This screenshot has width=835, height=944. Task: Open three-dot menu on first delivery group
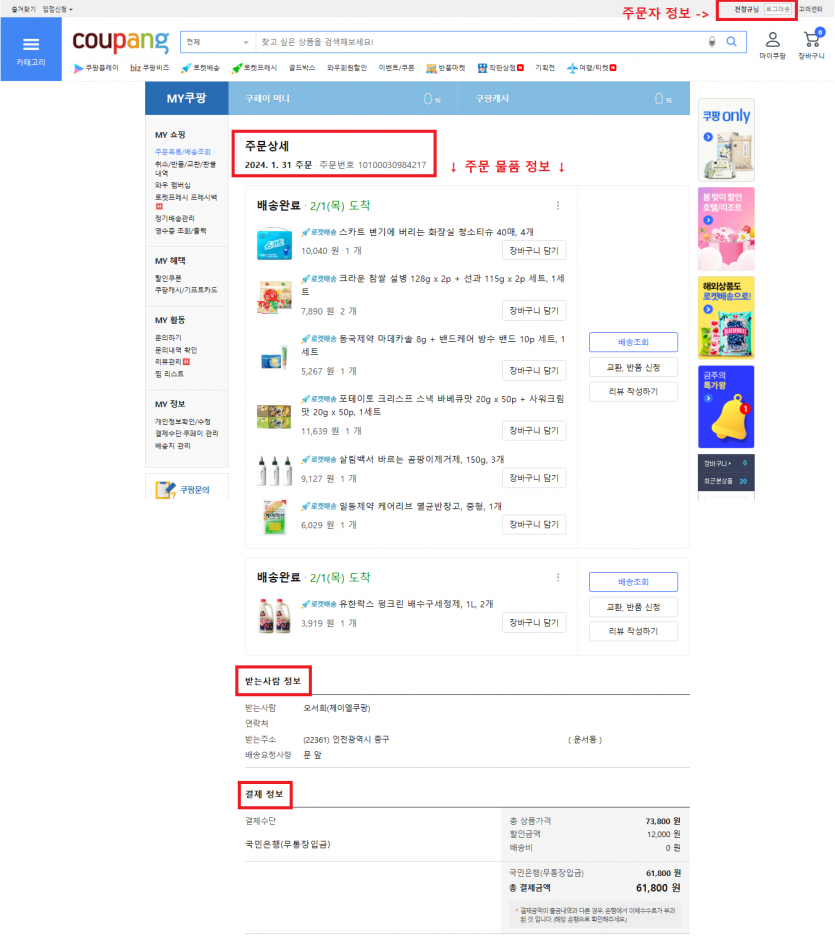[558, 206]
